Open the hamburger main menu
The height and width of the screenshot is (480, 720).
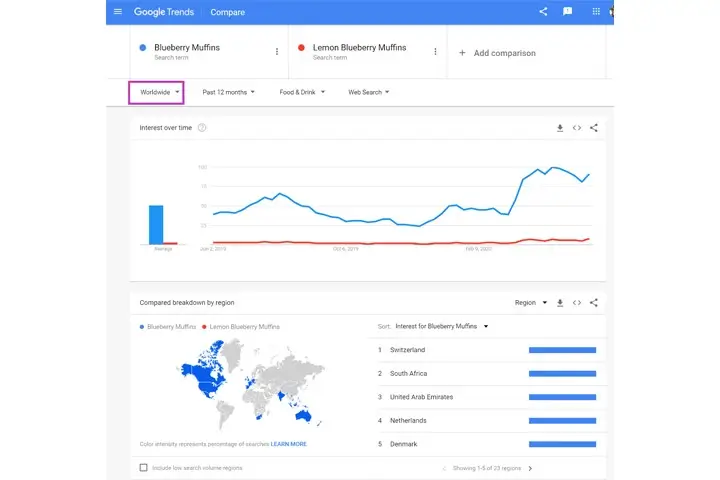click(118, 12)
